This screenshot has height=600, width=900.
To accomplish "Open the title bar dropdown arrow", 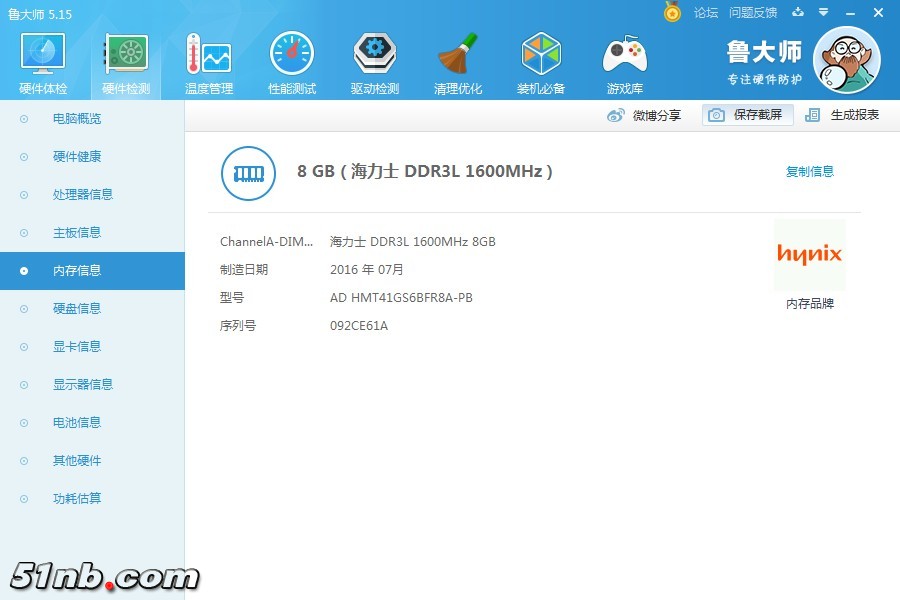I will [822, 12].
